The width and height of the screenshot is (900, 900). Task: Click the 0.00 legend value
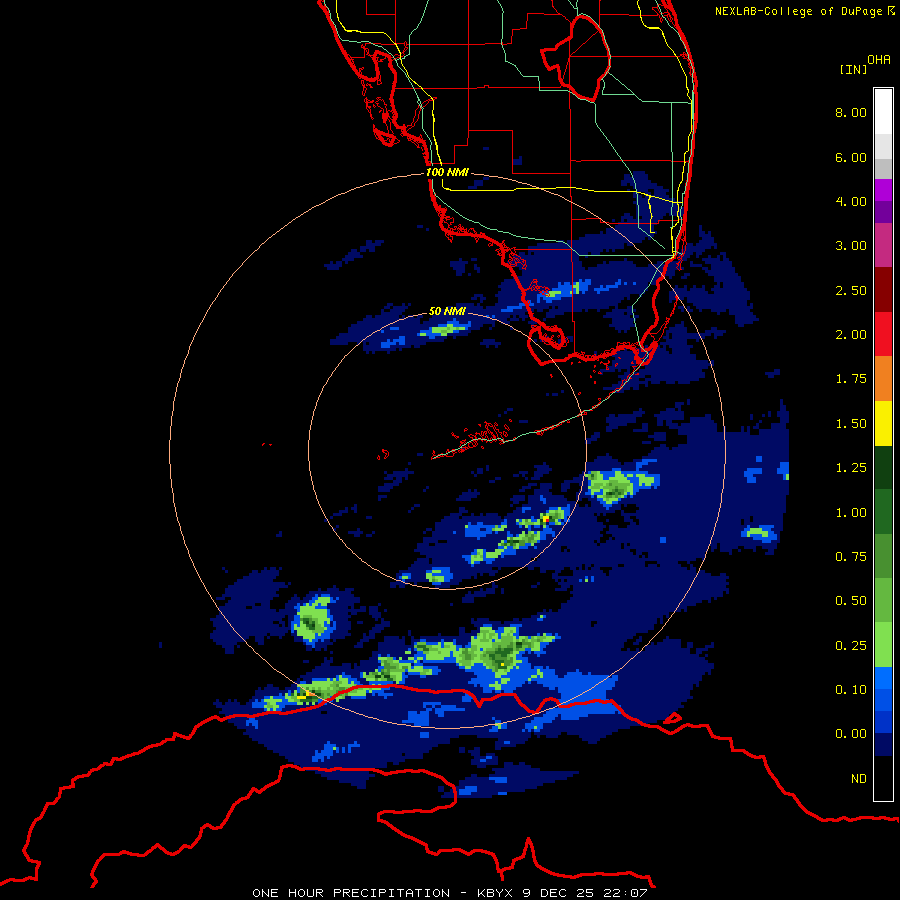pos(851,734)
